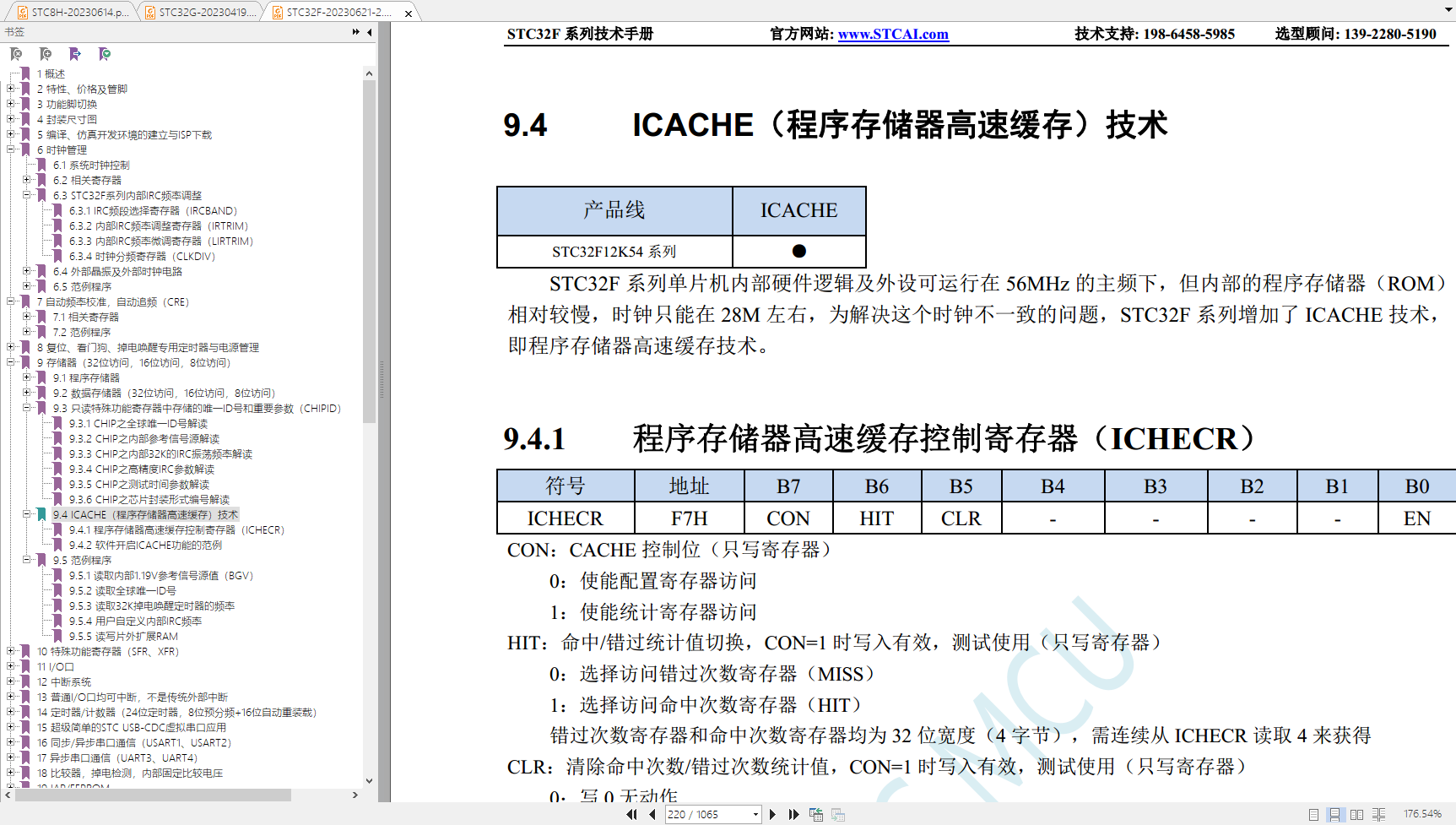Click the add new bookmark icon
Screen dimensions: 1456x825
tap(46, 54)
